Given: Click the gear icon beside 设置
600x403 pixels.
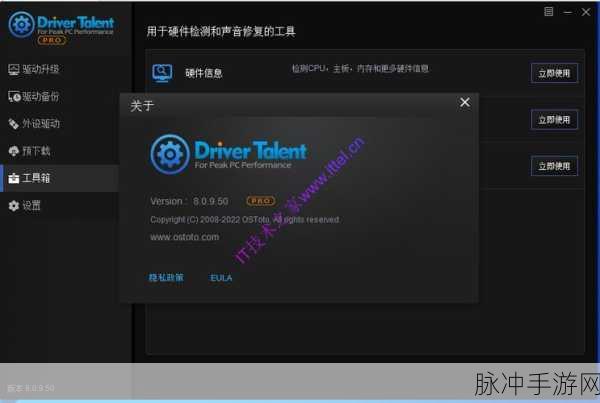Looking at the screenshot, I should 13,206.
